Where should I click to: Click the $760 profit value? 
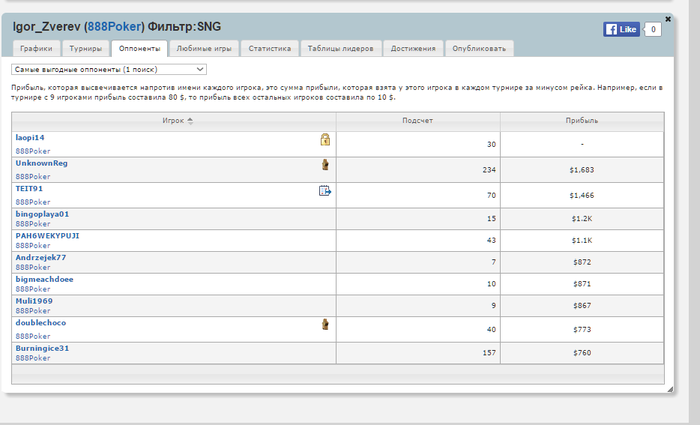pyautogui.click(x=582, y=353)
